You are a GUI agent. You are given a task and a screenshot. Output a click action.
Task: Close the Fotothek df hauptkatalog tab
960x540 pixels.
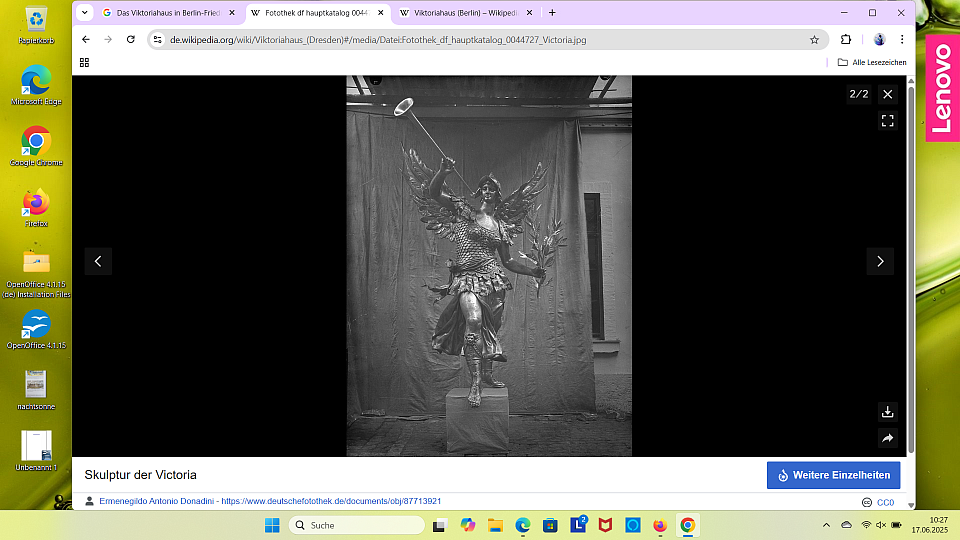pos(381,13)
